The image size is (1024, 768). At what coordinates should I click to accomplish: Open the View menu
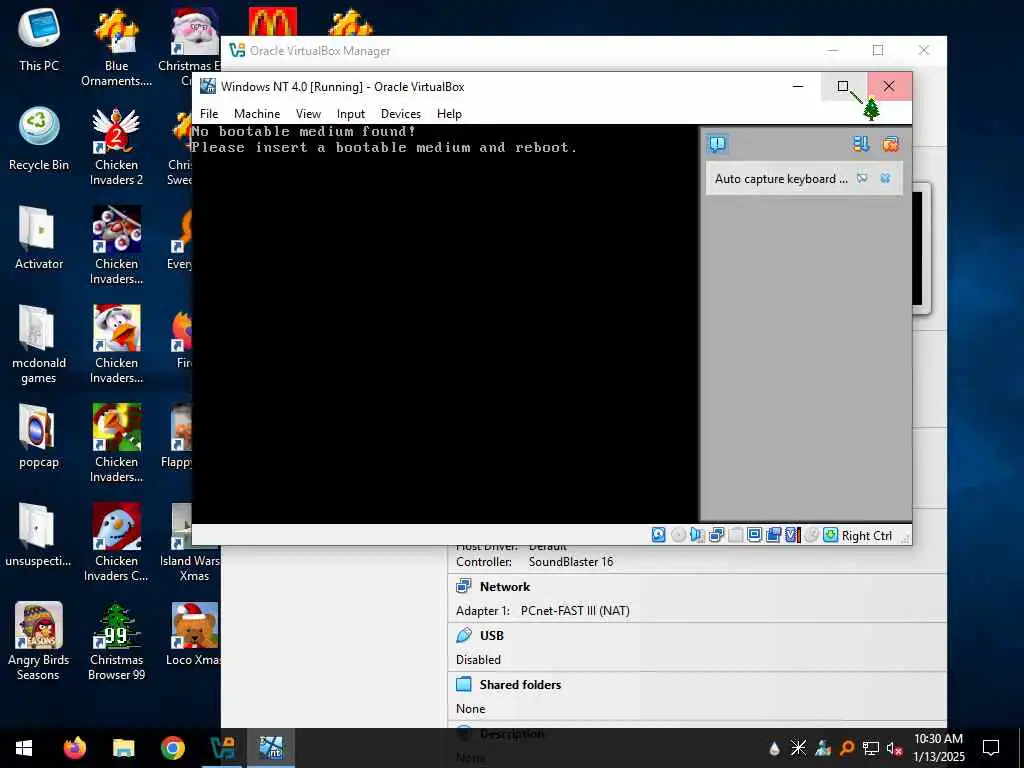308,114
